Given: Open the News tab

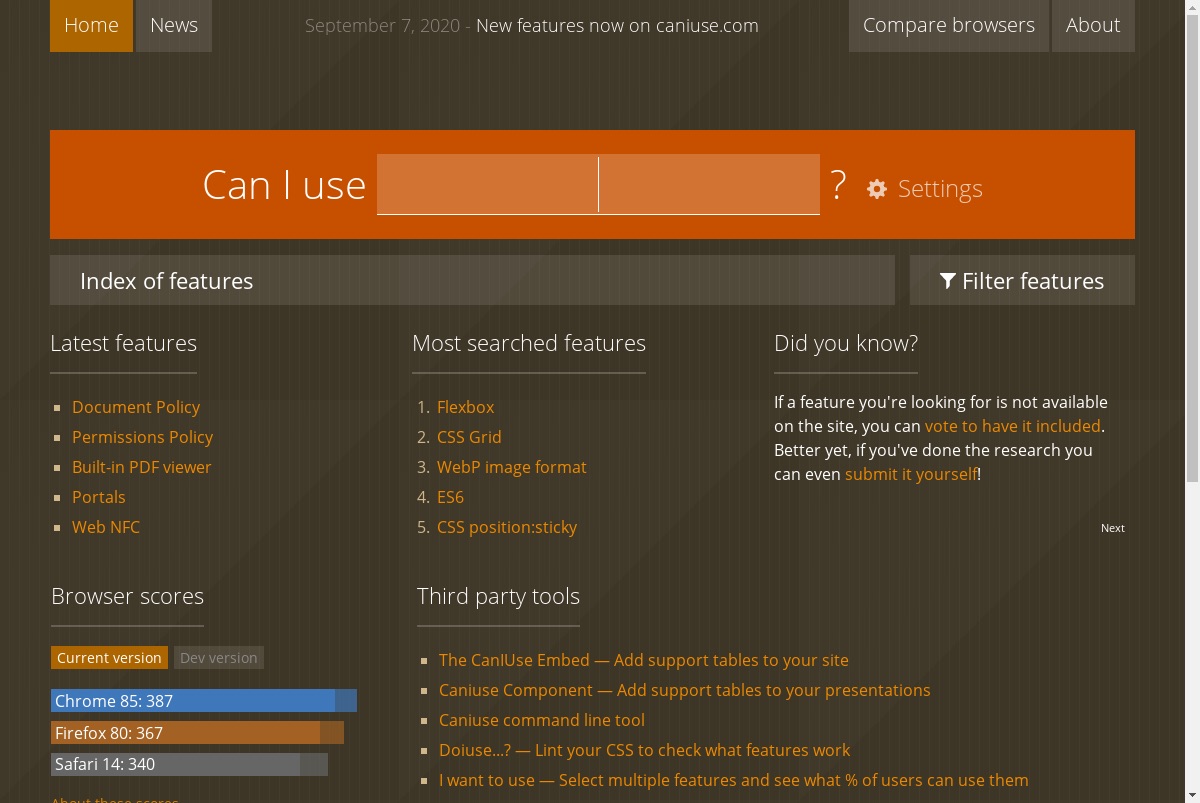Looking at the screenshot, I should (174, 26).
